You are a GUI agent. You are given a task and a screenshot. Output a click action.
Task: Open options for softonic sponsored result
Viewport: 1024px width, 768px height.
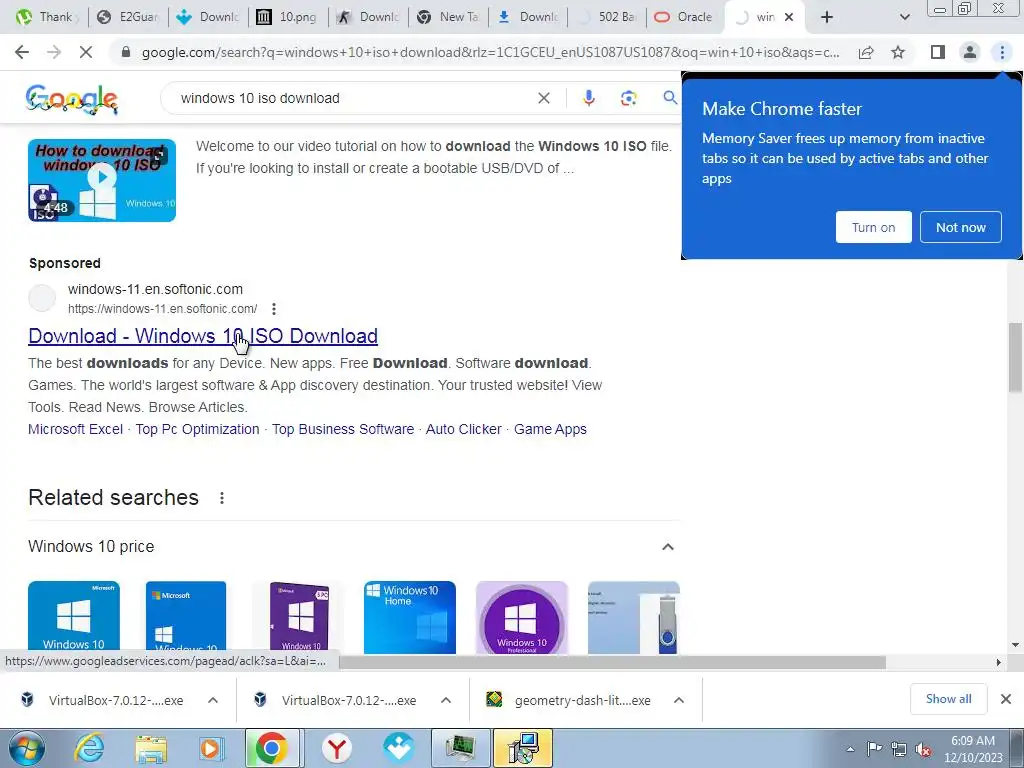[274, 308]
